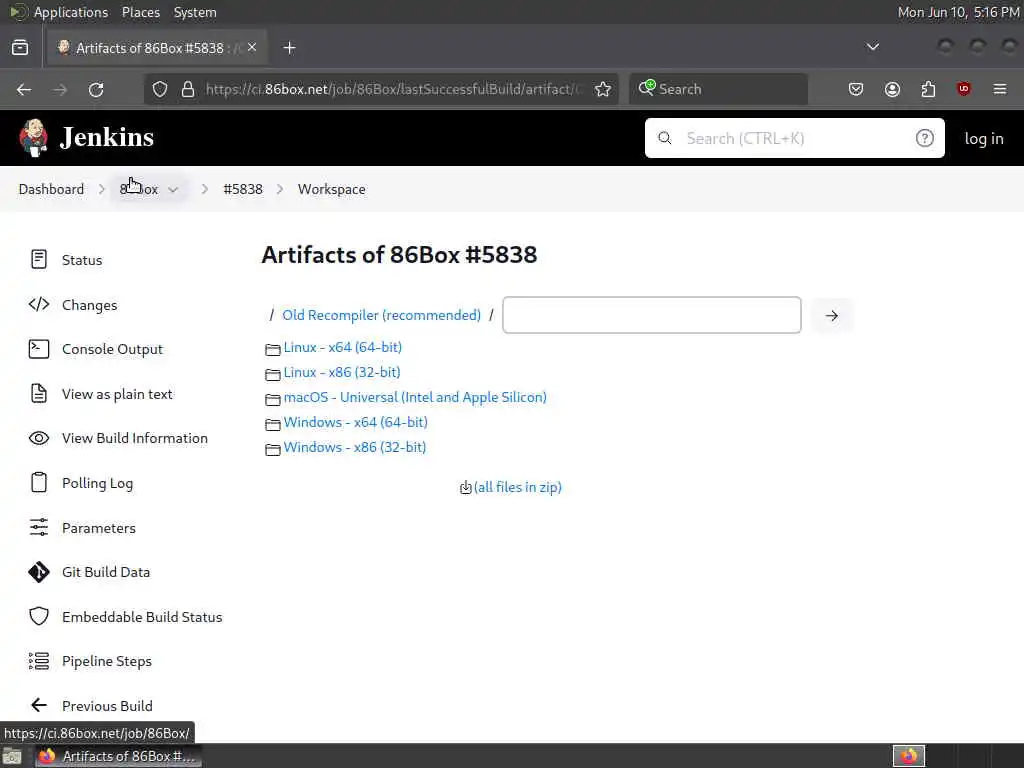
Task: Open Console Output in sidebar
Action: point(112,349)
